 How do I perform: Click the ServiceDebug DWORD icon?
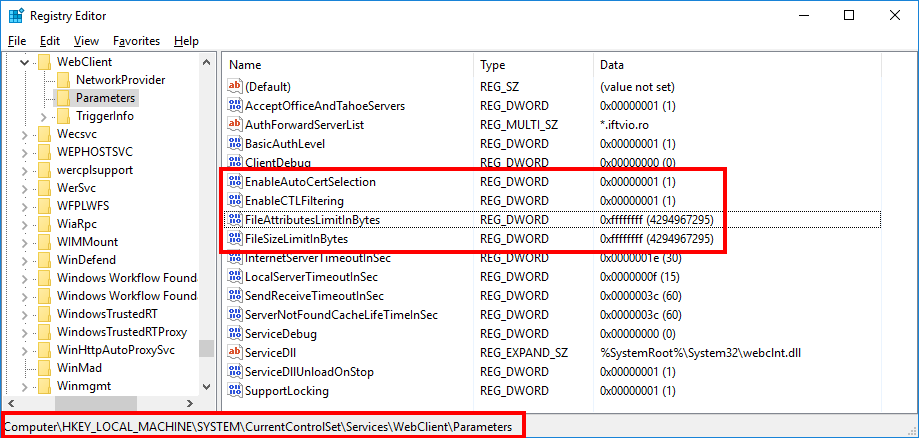coord(235,334)
